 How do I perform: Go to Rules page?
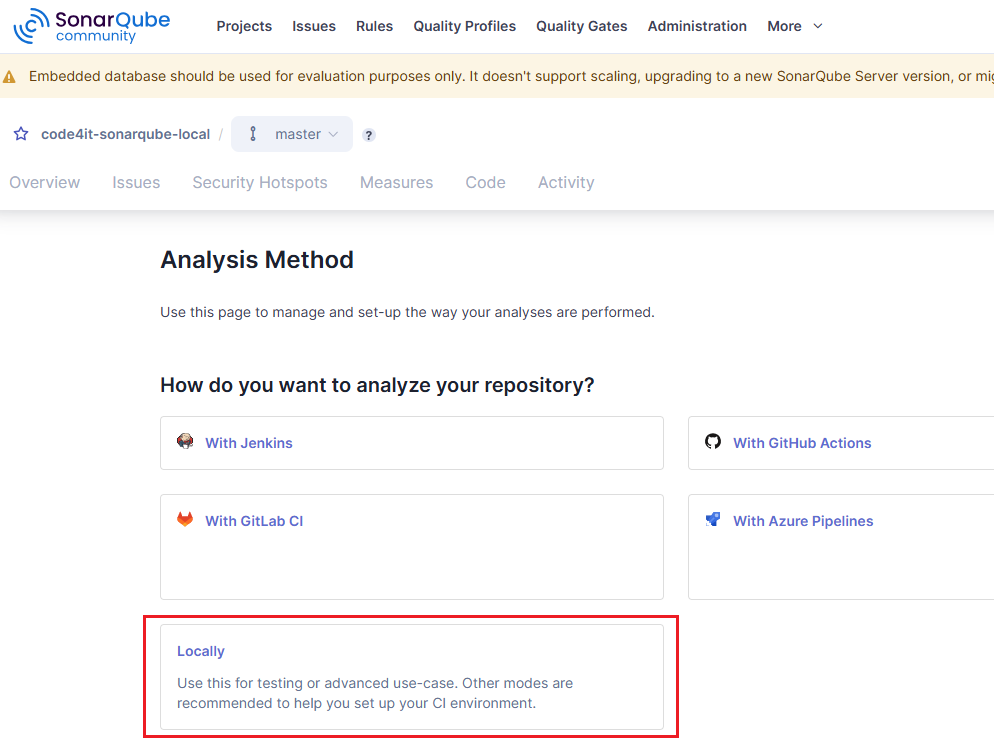[374, 26]
